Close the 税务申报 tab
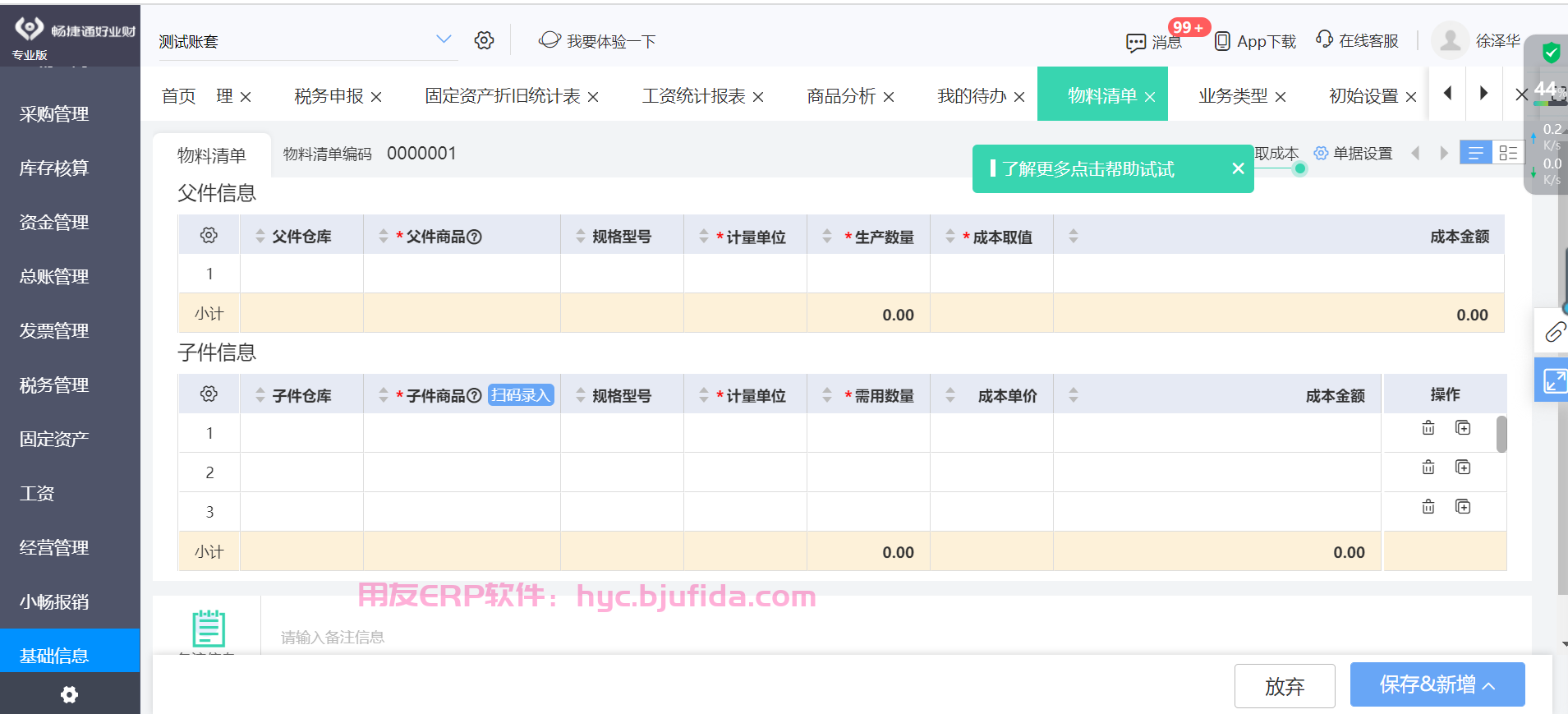The height and width of the screenshot is (714, 1568). [x=376, y=97]
